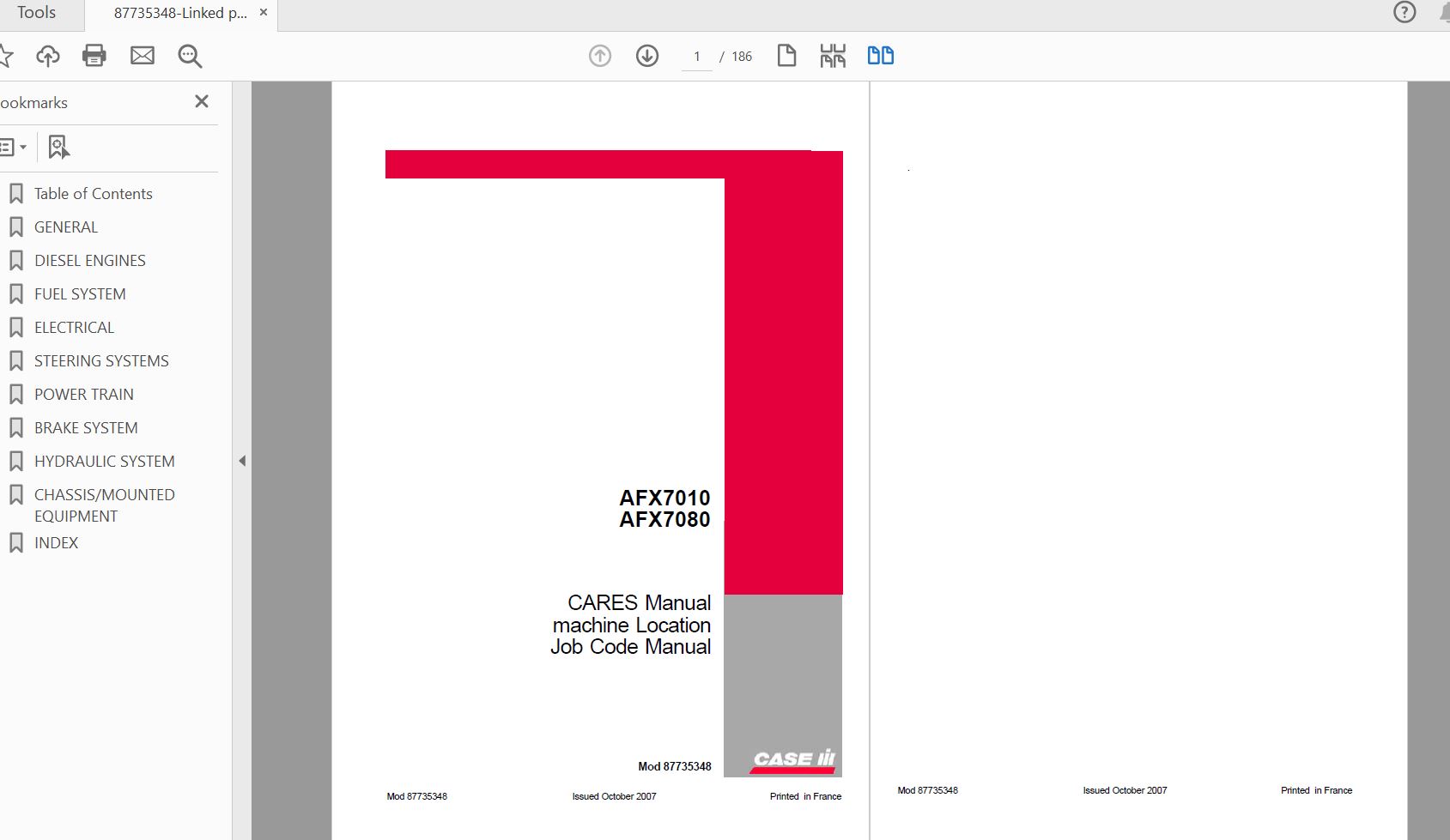
Task: Click bookmark icon beside FUEL SYSTEM
Action: coord(15,294)
